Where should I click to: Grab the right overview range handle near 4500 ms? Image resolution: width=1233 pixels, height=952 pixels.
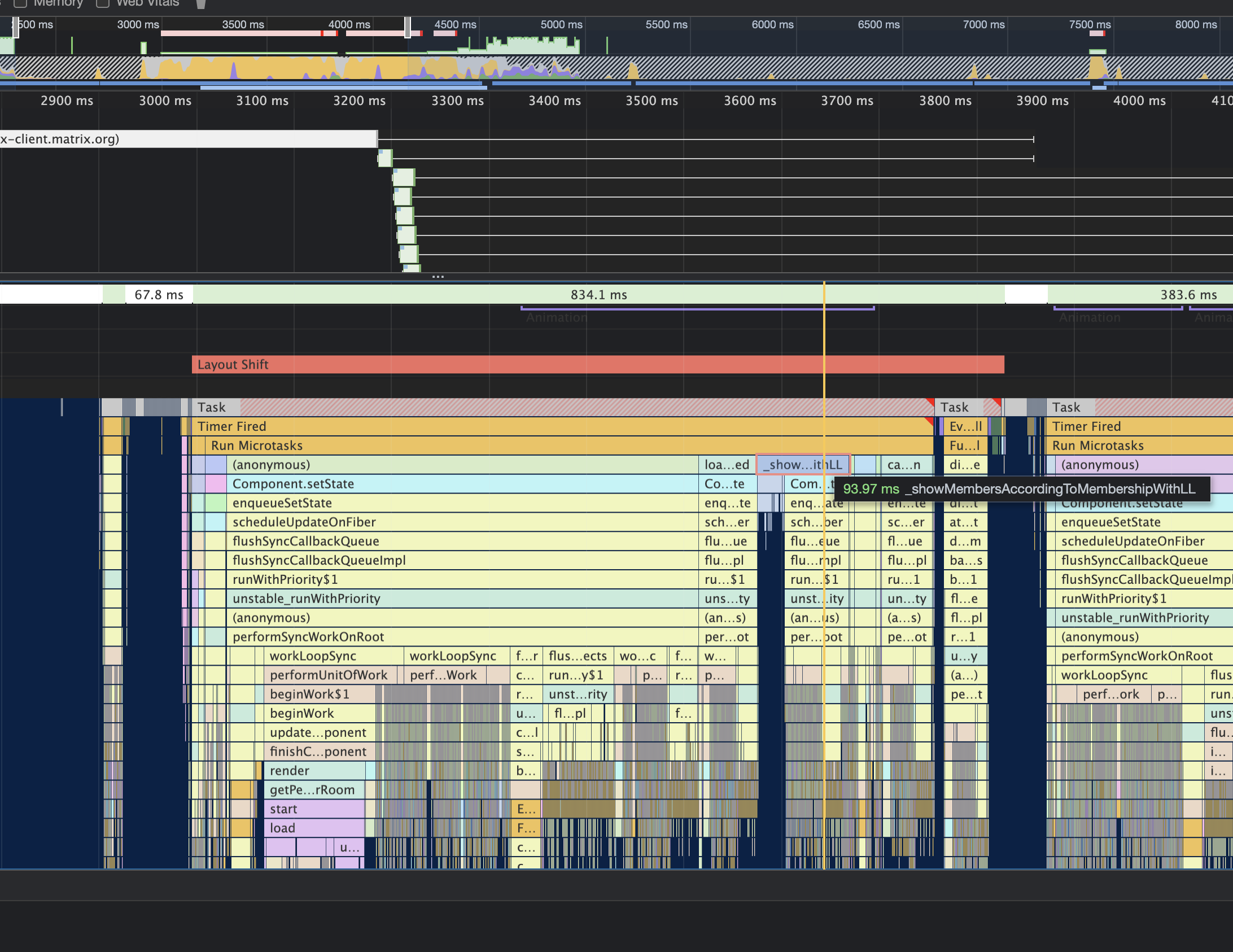pos(407,27)
